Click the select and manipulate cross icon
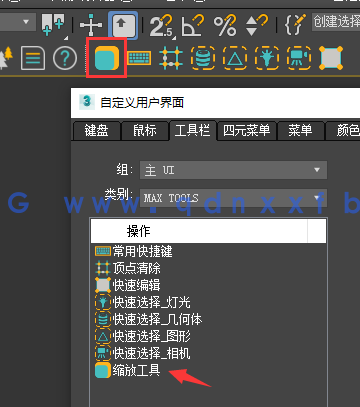This screenshot has width=360, height=407. point(91,25)
